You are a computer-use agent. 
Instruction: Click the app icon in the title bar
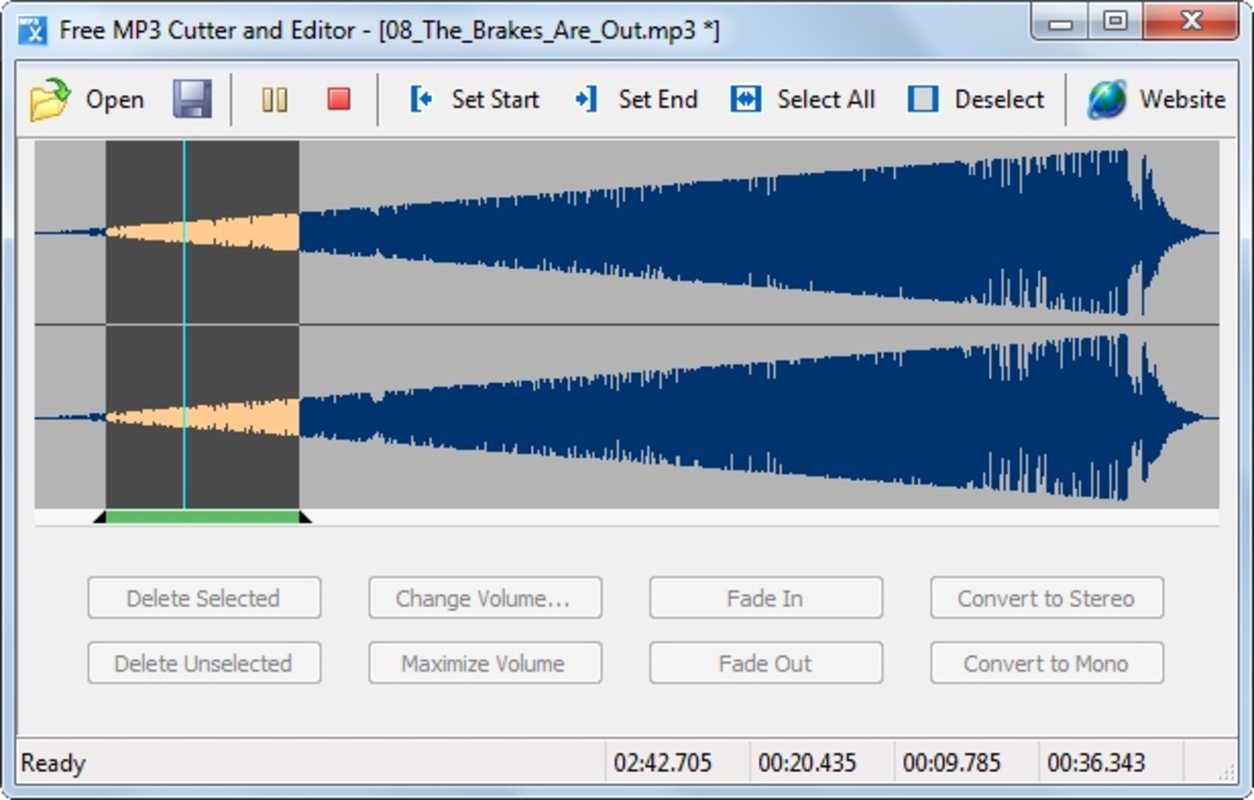(32, 29)
